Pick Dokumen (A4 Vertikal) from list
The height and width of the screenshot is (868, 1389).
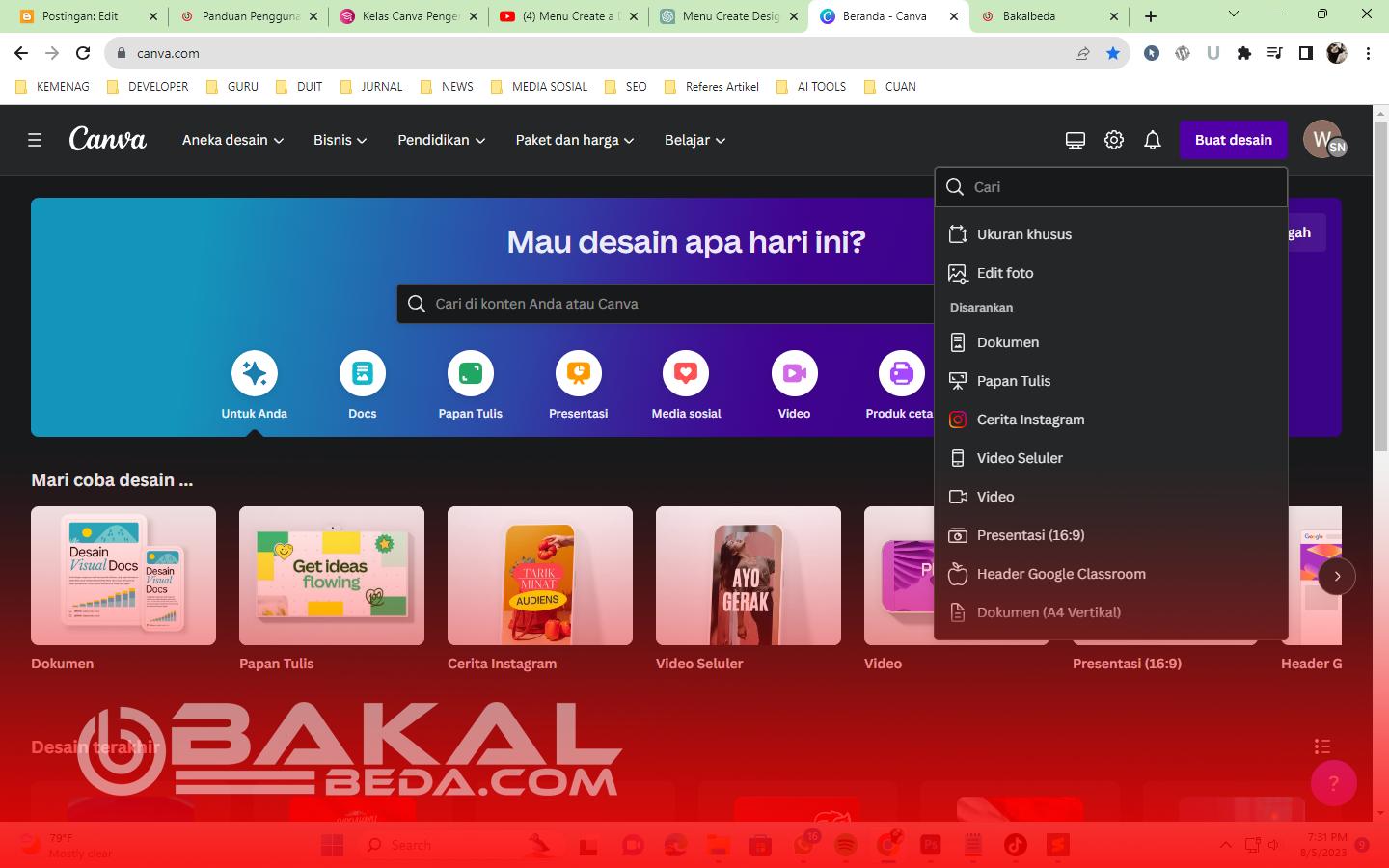1111,612
